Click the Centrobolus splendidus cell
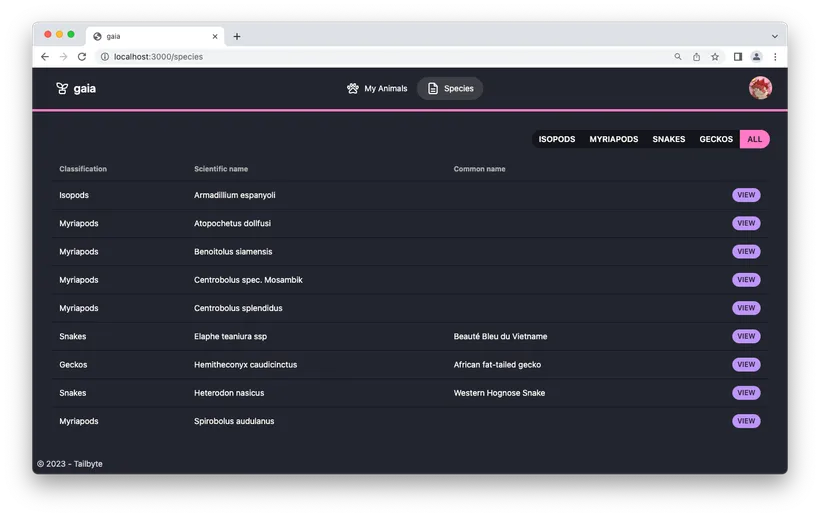The height and width of the screenshot is (517, 820). point(238,308)
